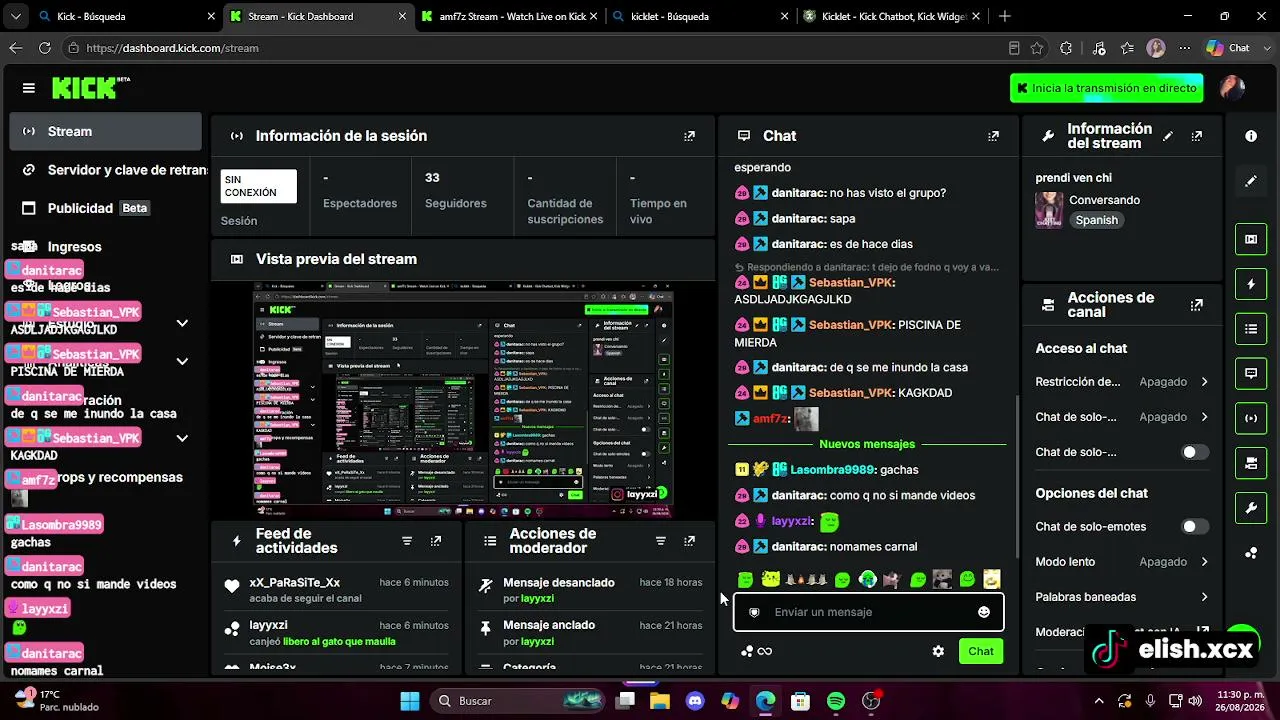
Task: Open the hamburger menu beside the Kick logo
Action: tap(28, 88)
